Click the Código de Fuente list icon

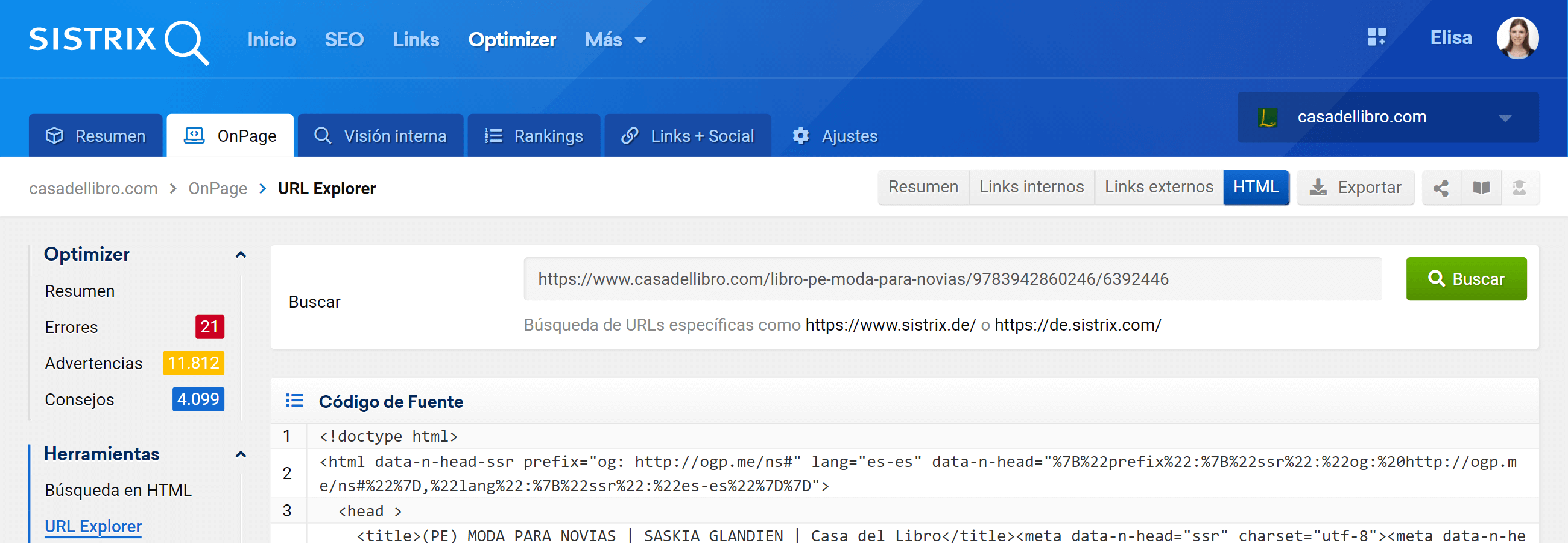pyautogui.click(x=295, y=401)
